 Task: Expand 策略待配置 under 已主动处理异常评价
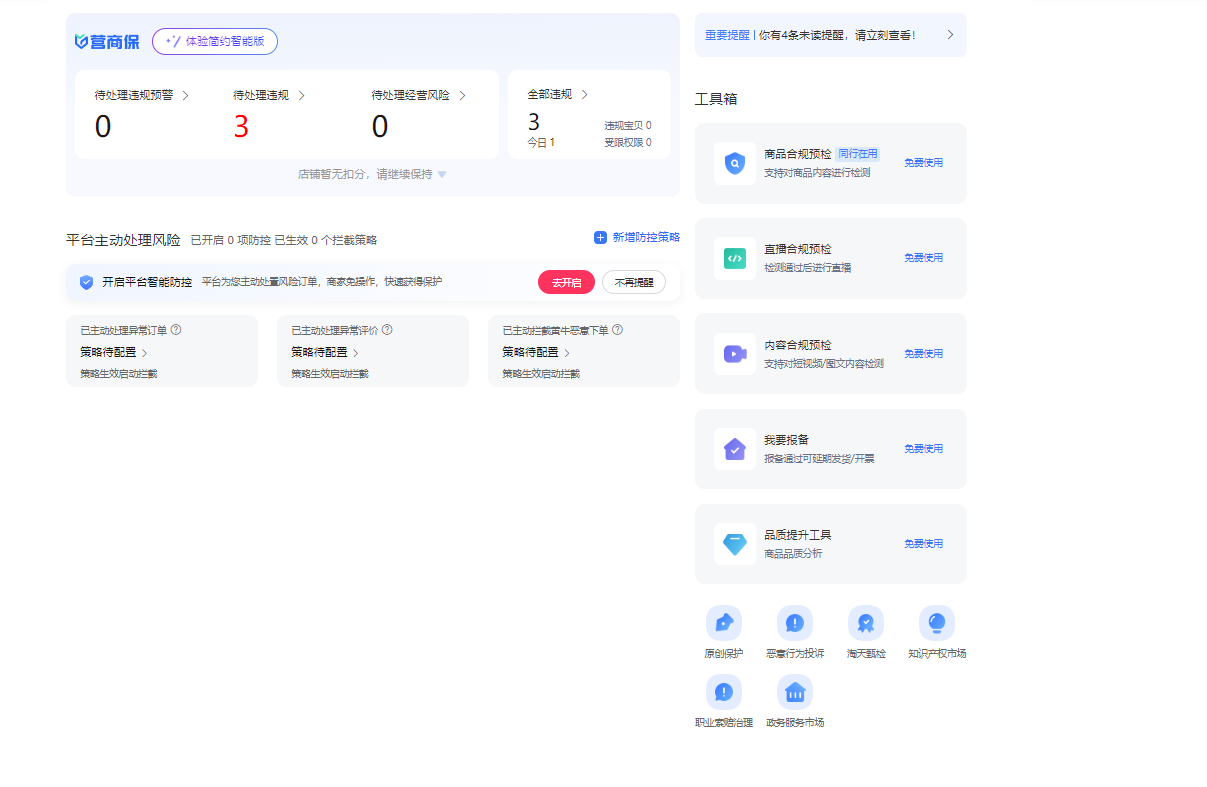click(x=355, y=353)
